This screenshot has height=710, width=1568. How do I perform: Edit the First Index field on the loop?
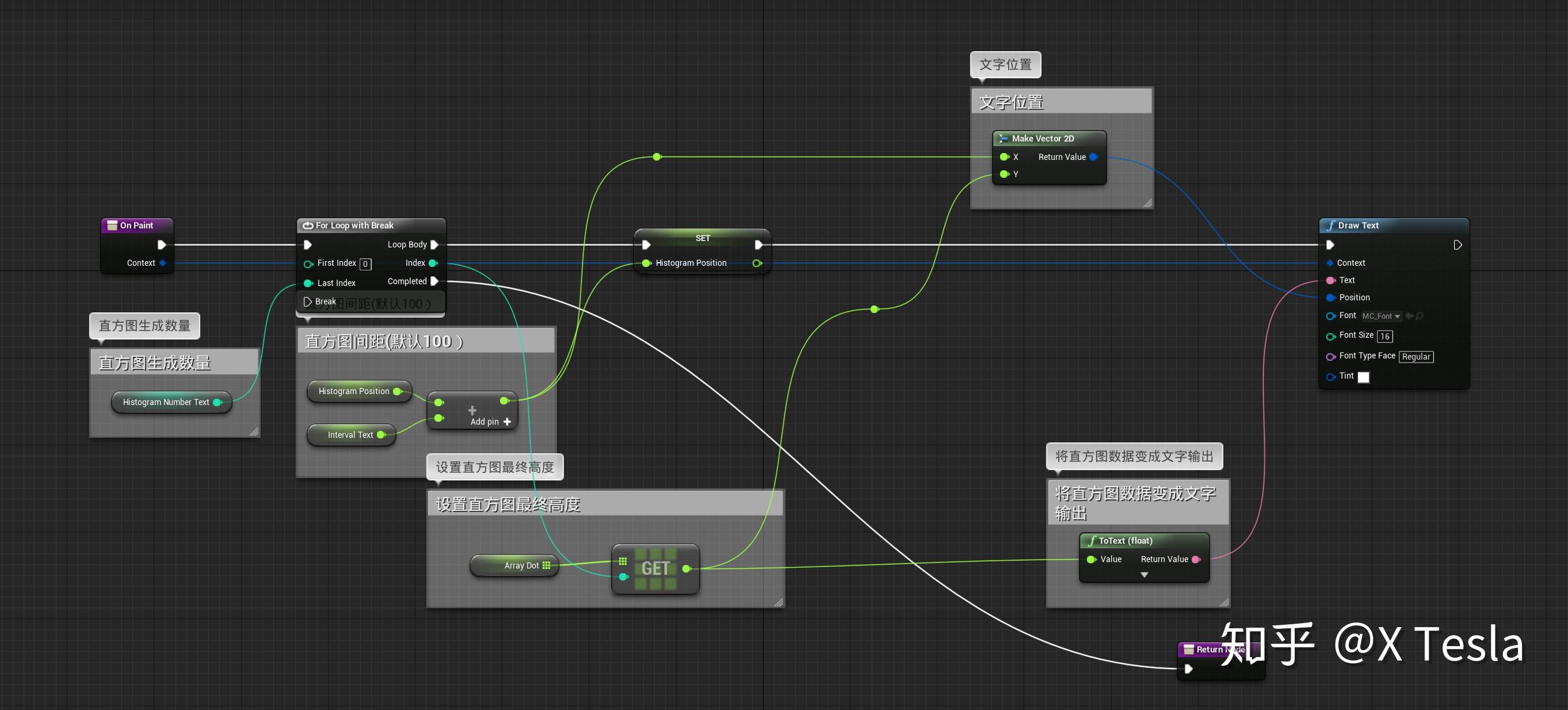tap(365, 264)
